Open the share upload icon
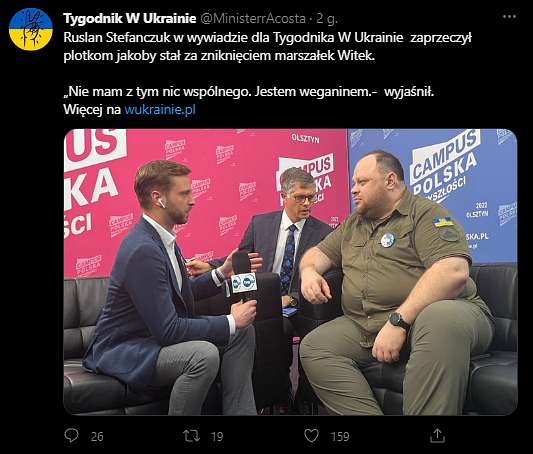Viewport: 533px width, 454px height. tap(437, 436)
